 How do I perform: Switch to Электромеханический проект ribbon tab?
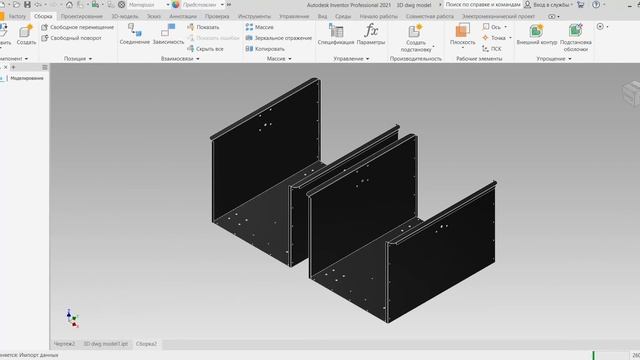(x=498, y=16)
